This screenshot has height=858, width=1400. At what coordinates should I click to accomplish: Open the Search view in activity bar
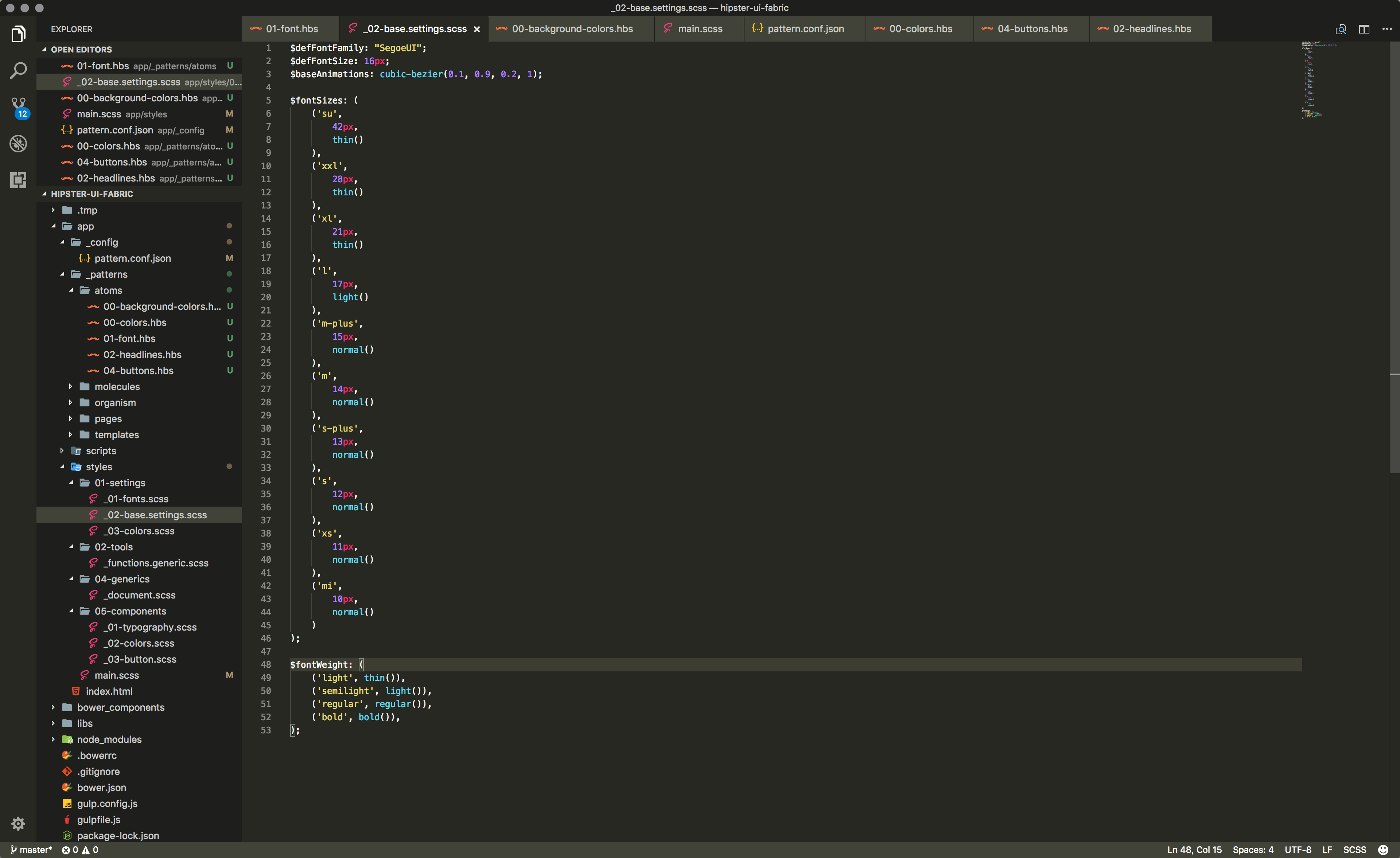point(18,70)
